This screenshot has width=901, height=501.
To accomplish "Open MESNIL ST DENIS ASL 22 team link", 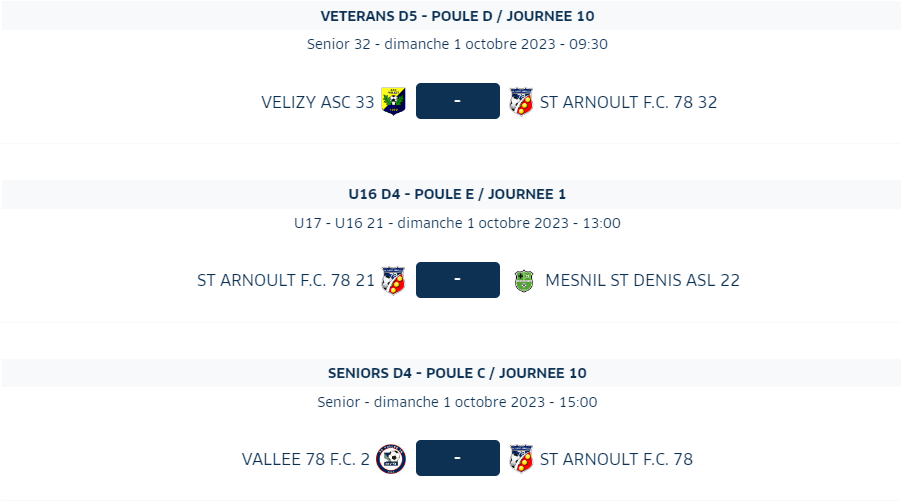I will tap(642, 280).
